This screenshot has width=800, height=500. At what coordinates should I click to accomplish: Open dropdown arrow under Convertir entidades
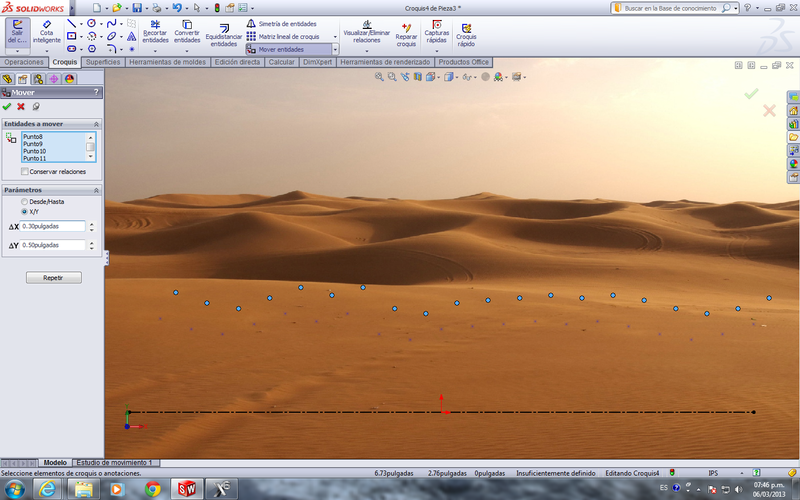[187, 51]
